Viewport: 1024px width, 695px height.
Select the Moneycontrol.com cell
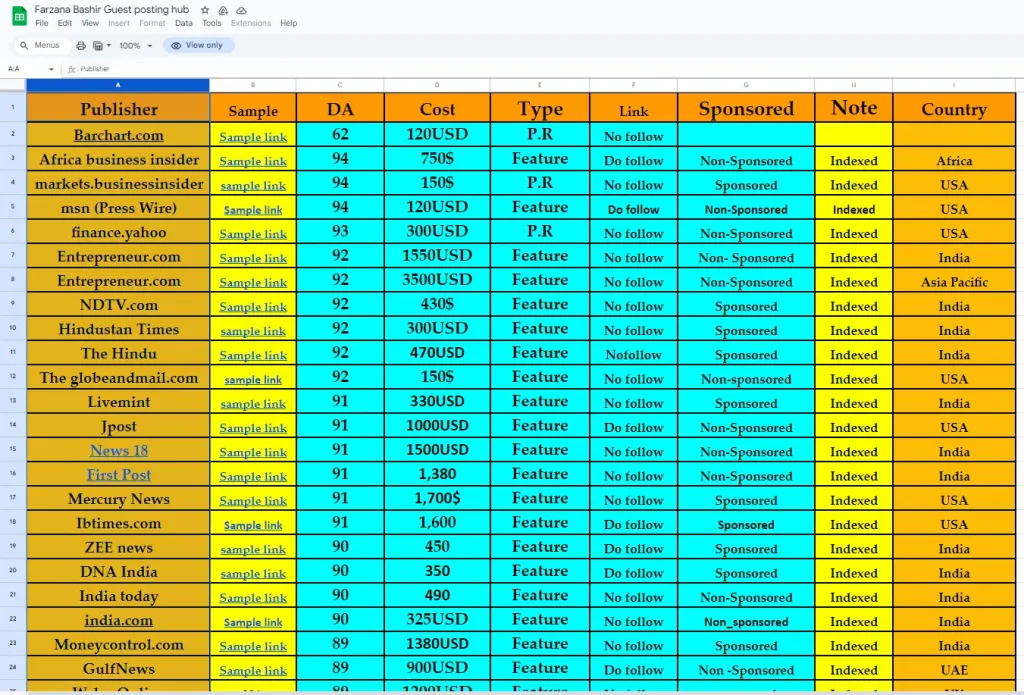pyautogui.click(x=118, y=645)
